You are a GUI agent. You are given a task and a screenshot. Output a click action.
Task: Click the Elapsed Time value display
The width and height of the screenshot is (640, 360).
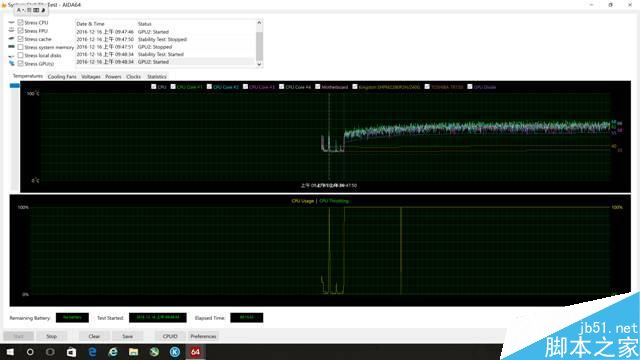click(x=247, y=318)
